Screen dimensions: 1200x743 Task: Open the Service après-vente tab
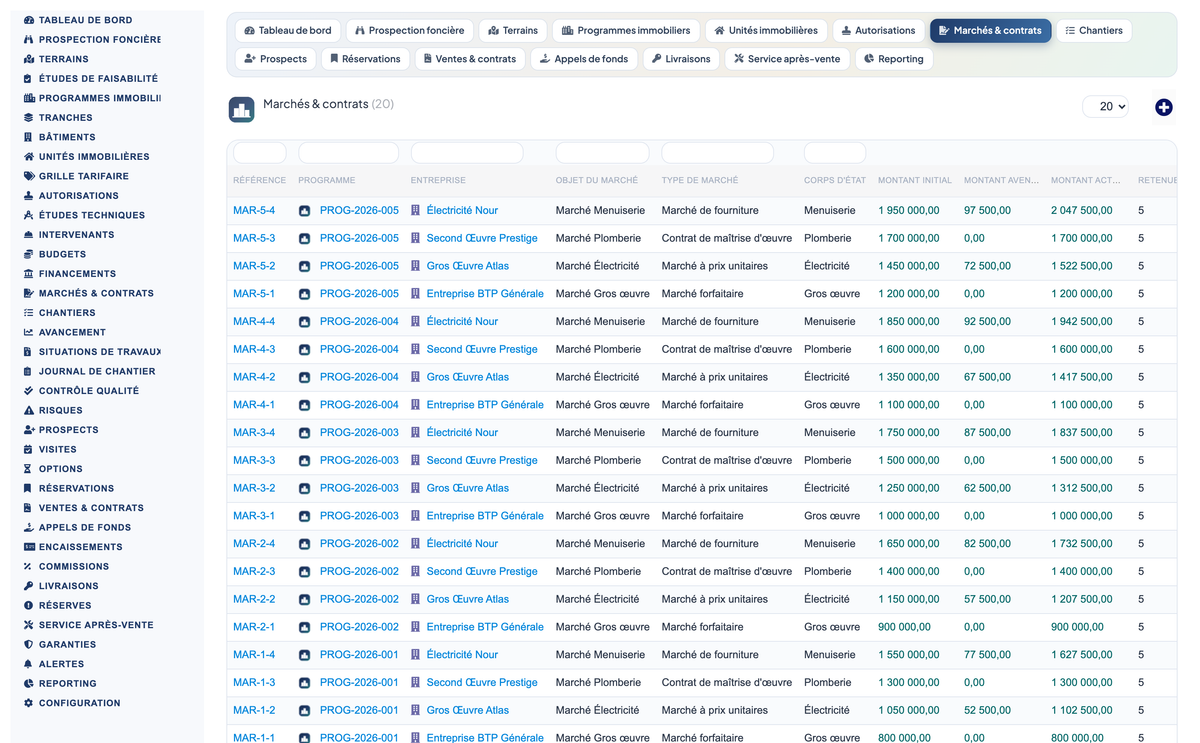(x=786, y=59)
